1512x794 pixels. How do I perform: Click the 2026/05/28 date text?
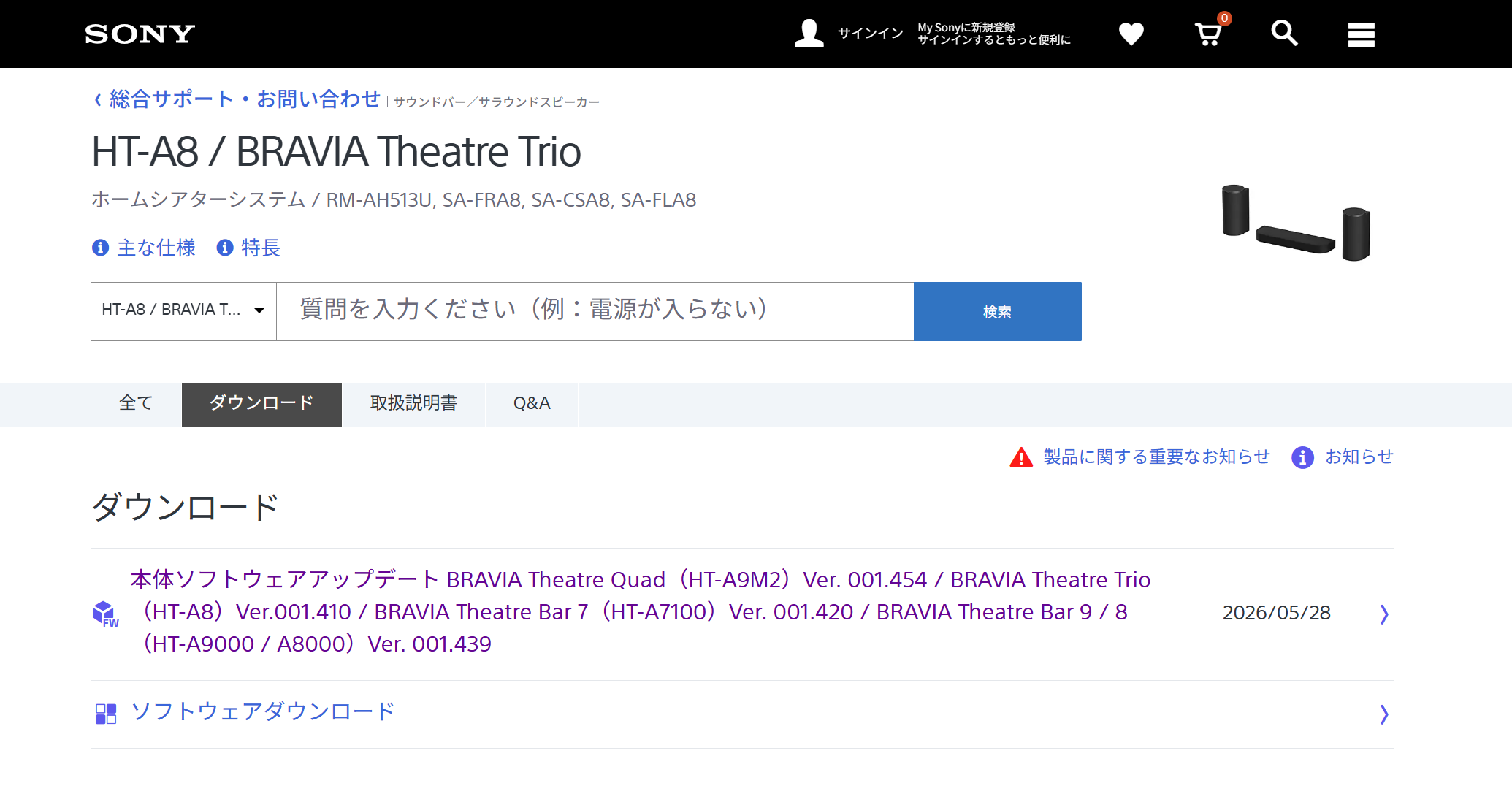coord(1276,613)
